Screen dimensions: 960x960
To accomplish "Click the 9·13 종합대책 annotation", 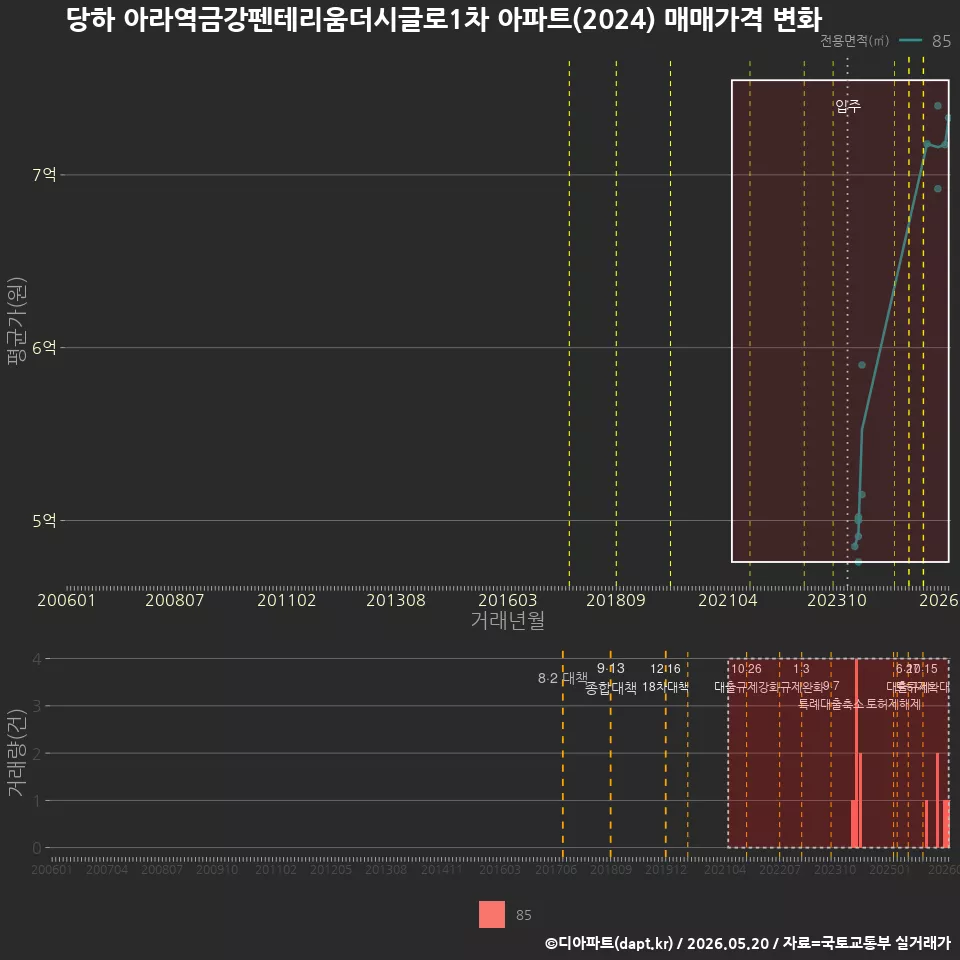I will pos(610,678).
